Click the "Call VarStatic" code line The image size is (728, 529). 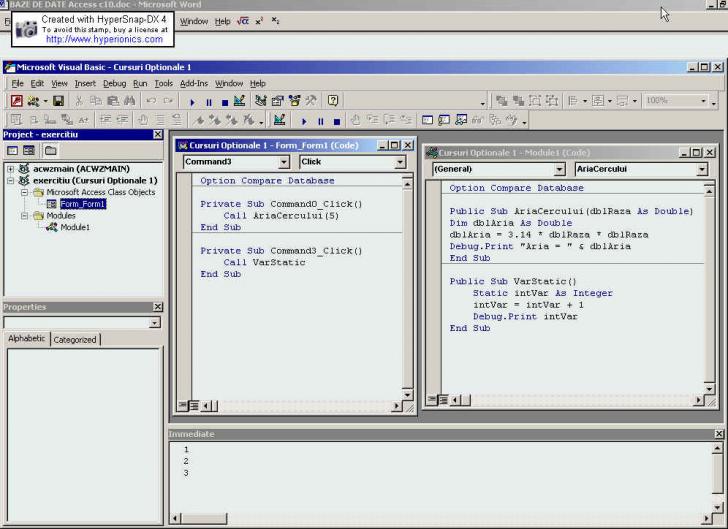point(264,262)
